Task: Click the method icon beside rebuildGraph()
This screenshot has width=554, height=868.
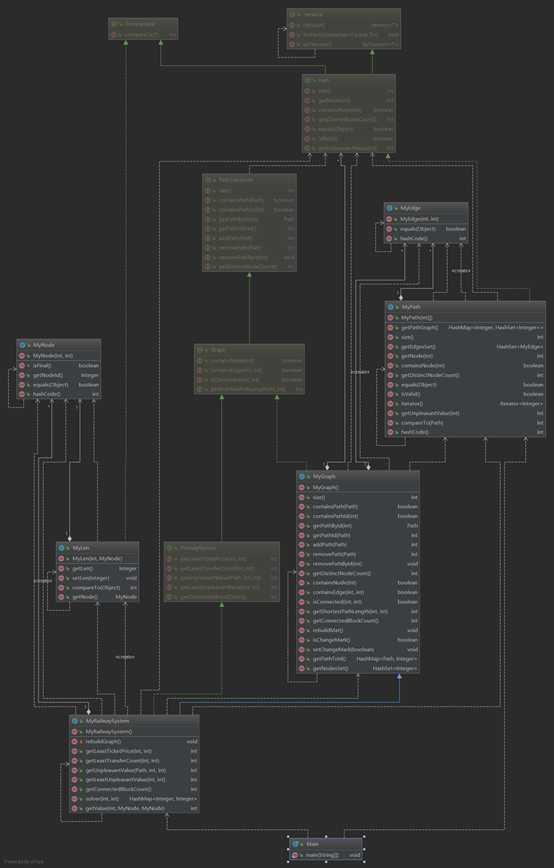Action: pyautogui.click(x=75, y=742)
